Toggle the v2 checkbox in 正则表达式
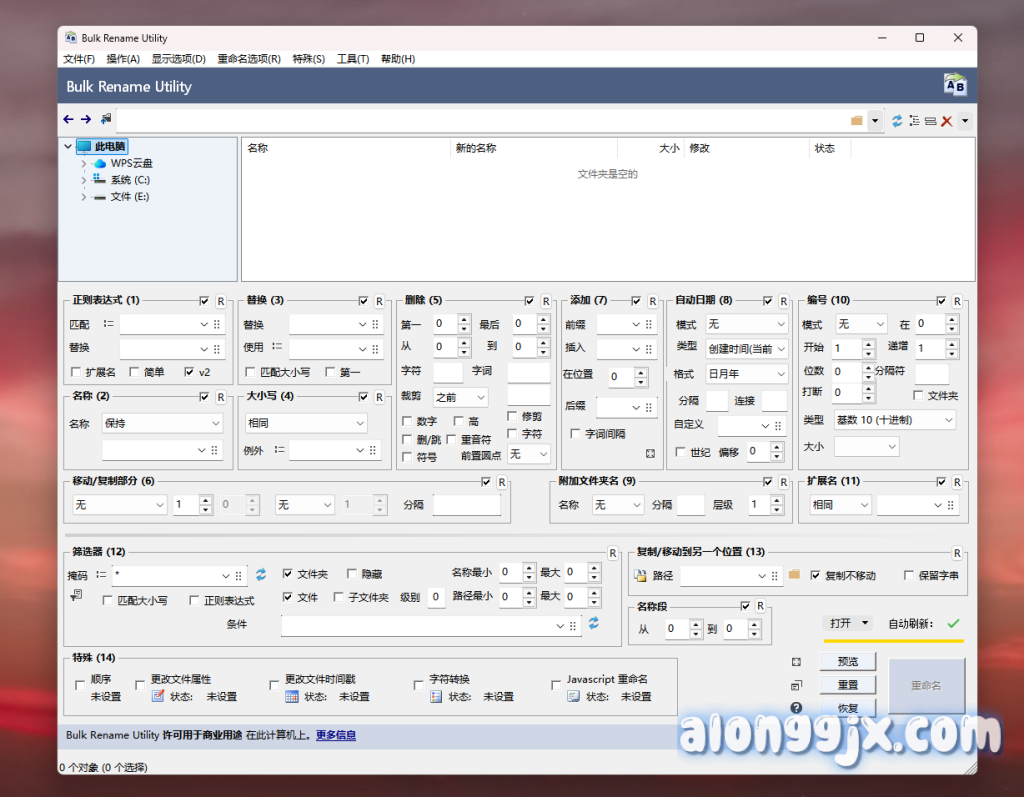 click(190, 372)
